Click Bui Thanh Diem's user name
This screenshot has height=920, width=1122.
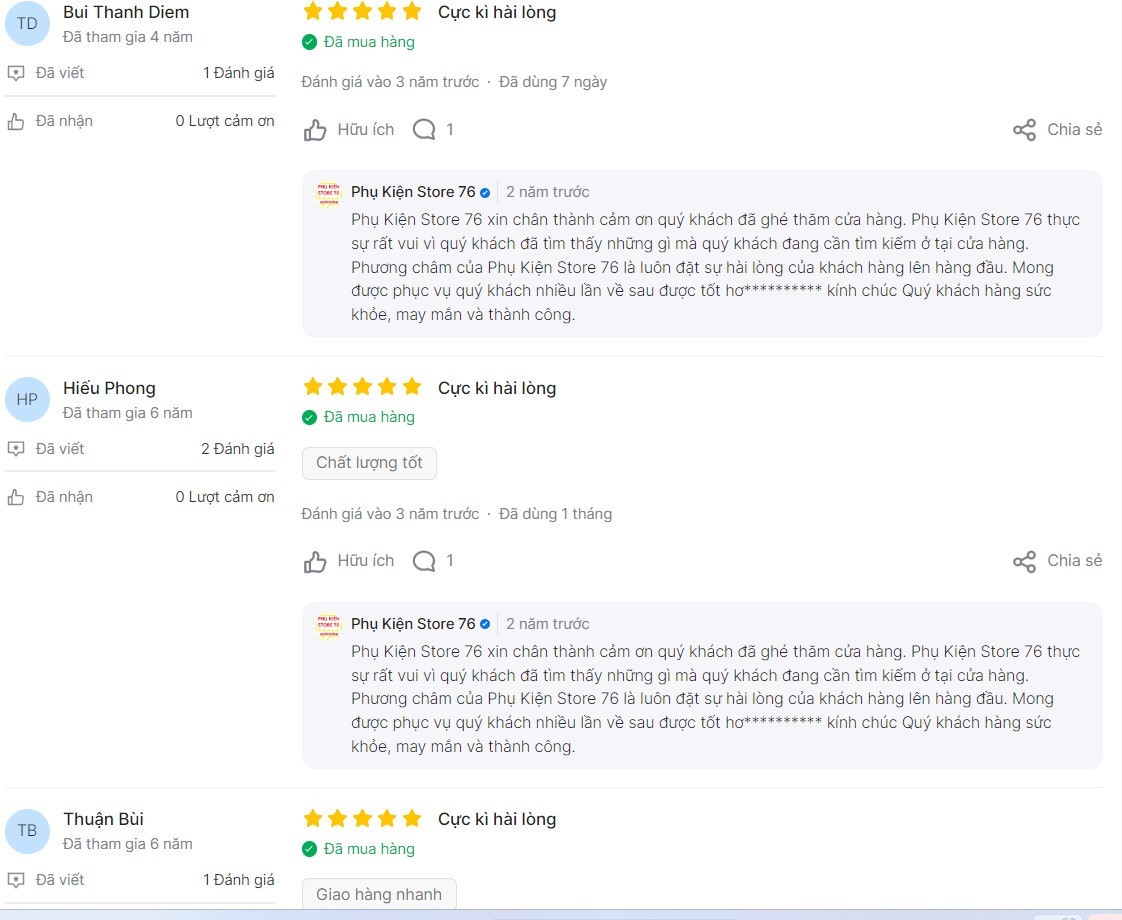point(126,12)
